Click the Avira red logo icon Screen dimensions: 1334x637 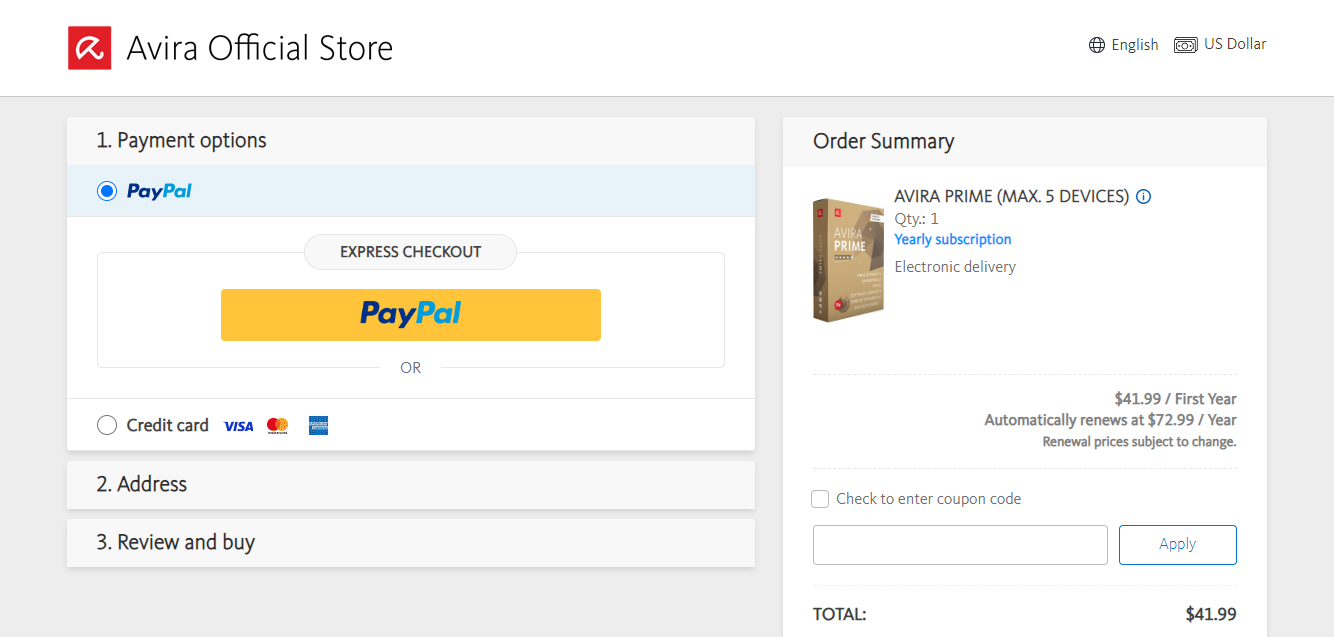click(x=89, y=48)
